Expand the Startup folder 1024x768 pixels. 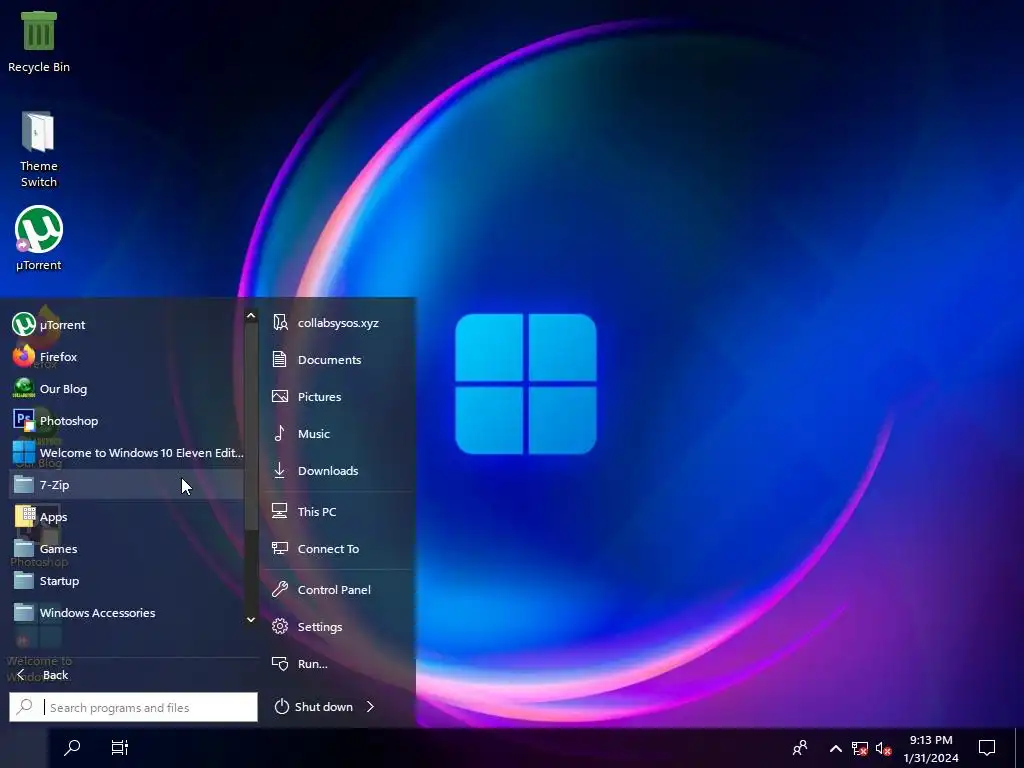coord(126,581)
